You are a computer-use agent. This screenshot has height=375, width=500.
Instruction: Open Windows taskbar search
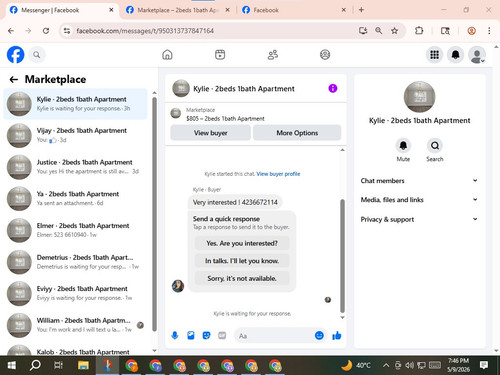35,365
